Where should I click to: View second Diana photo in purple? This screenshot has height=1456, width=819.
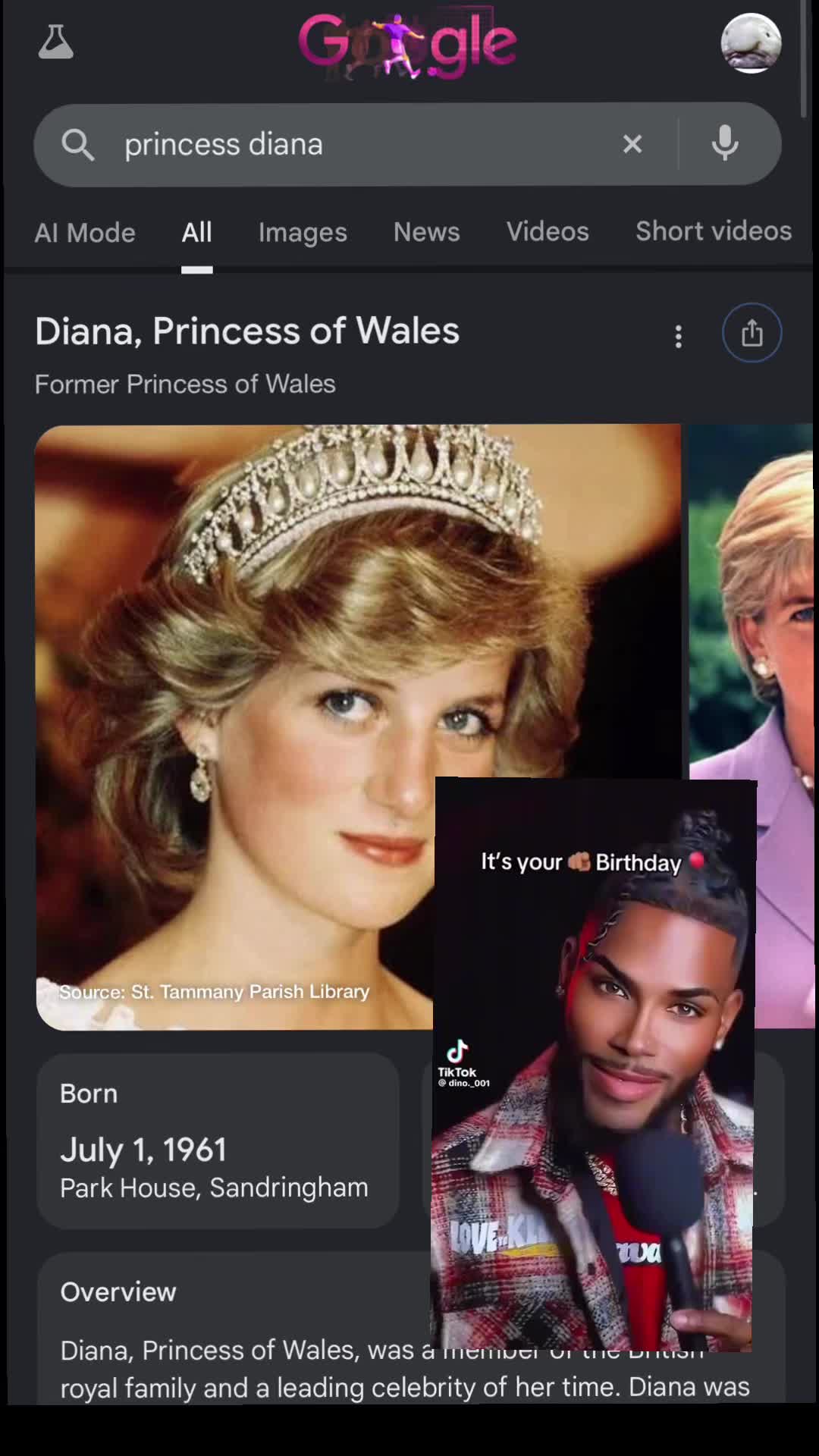coord(751,726)
